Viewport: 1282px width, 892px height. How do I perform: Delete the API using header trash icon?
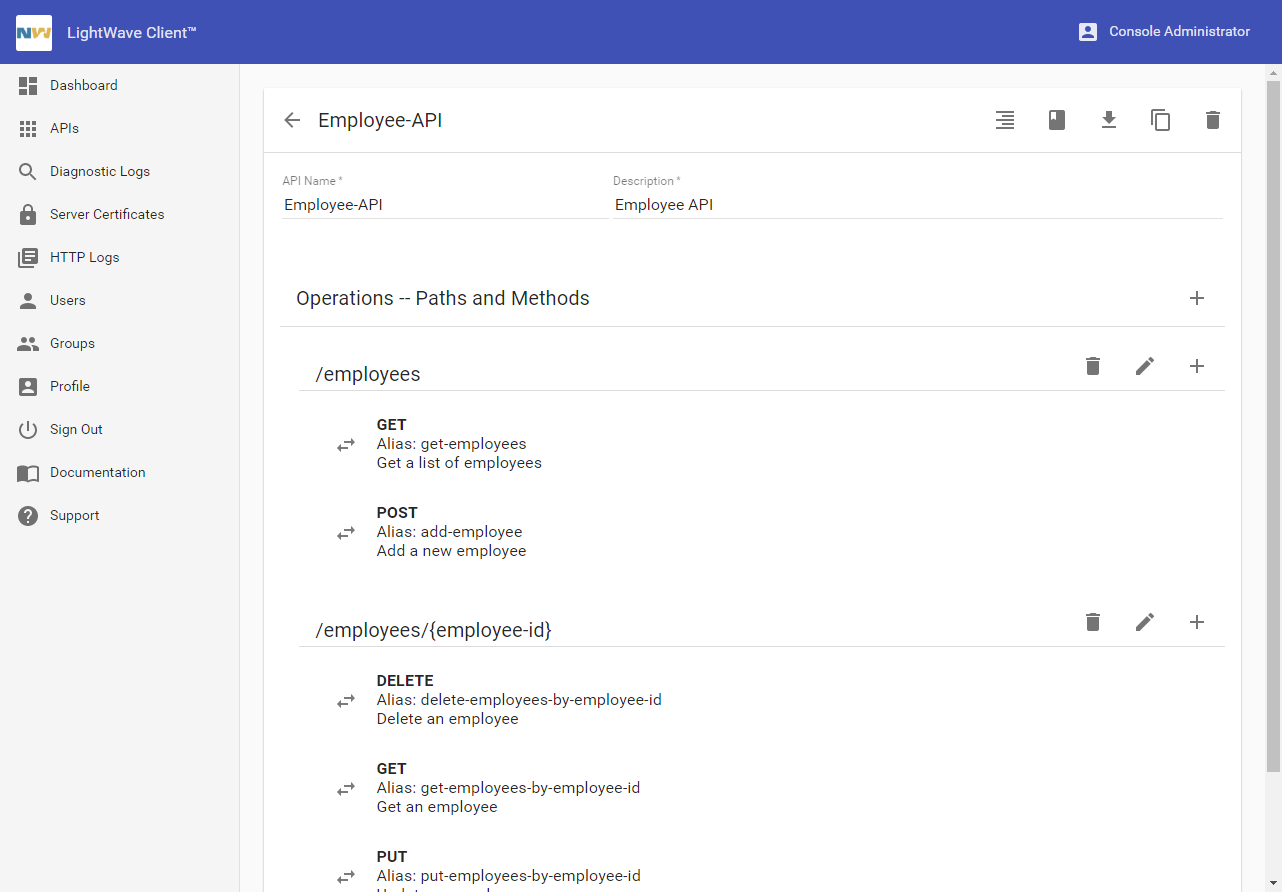1212,120
